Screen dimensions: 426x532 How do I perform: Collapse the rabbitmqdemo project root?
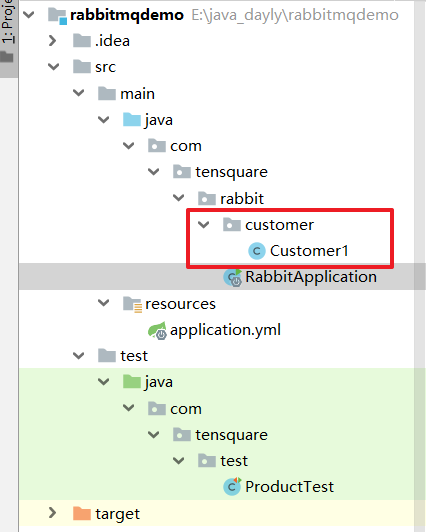click(x=28, y=15)
